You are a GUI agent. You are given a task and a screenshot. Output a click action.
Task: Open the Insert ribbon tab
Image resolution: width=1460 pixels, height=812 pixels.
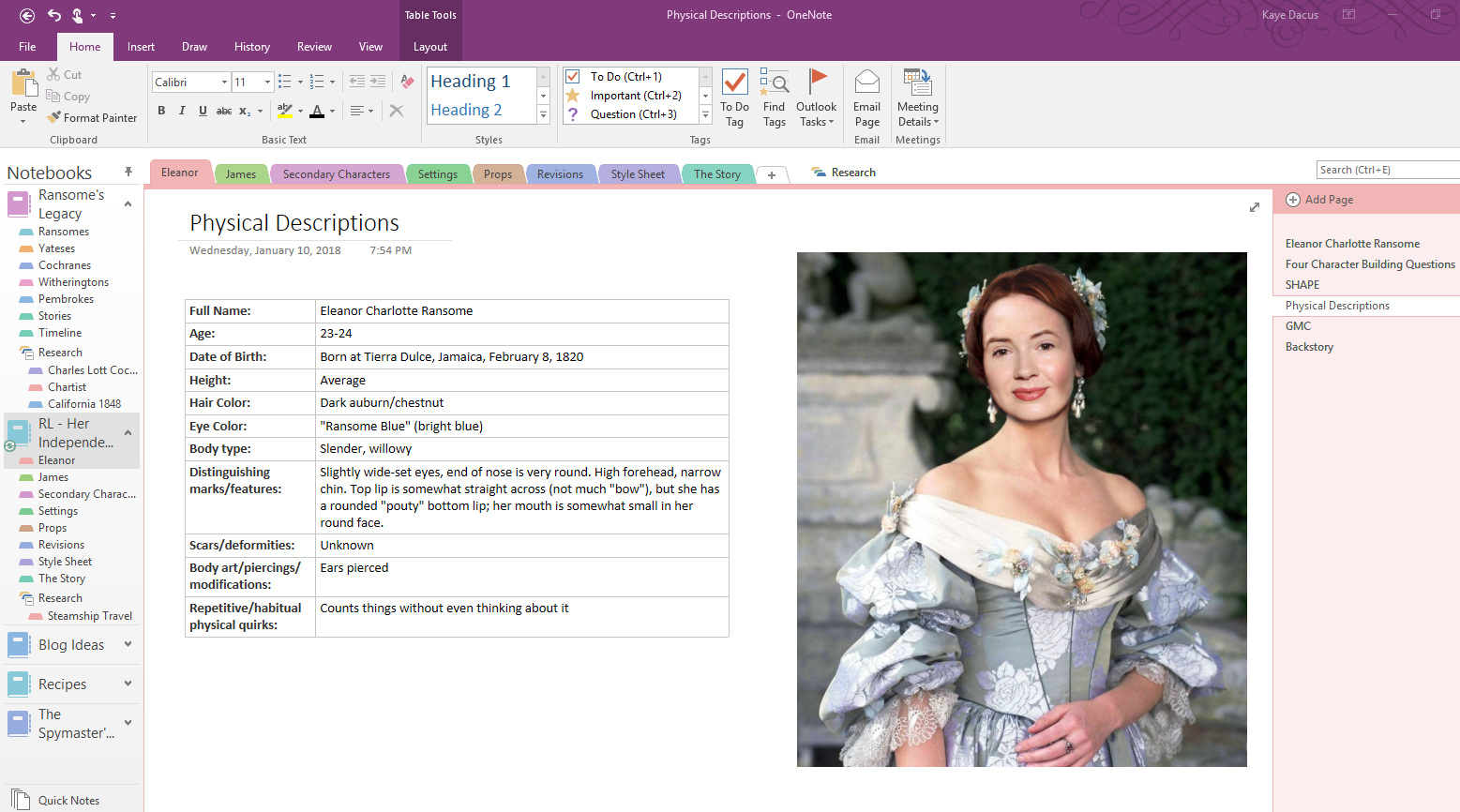pyautogui.click(x=141, y=47)
